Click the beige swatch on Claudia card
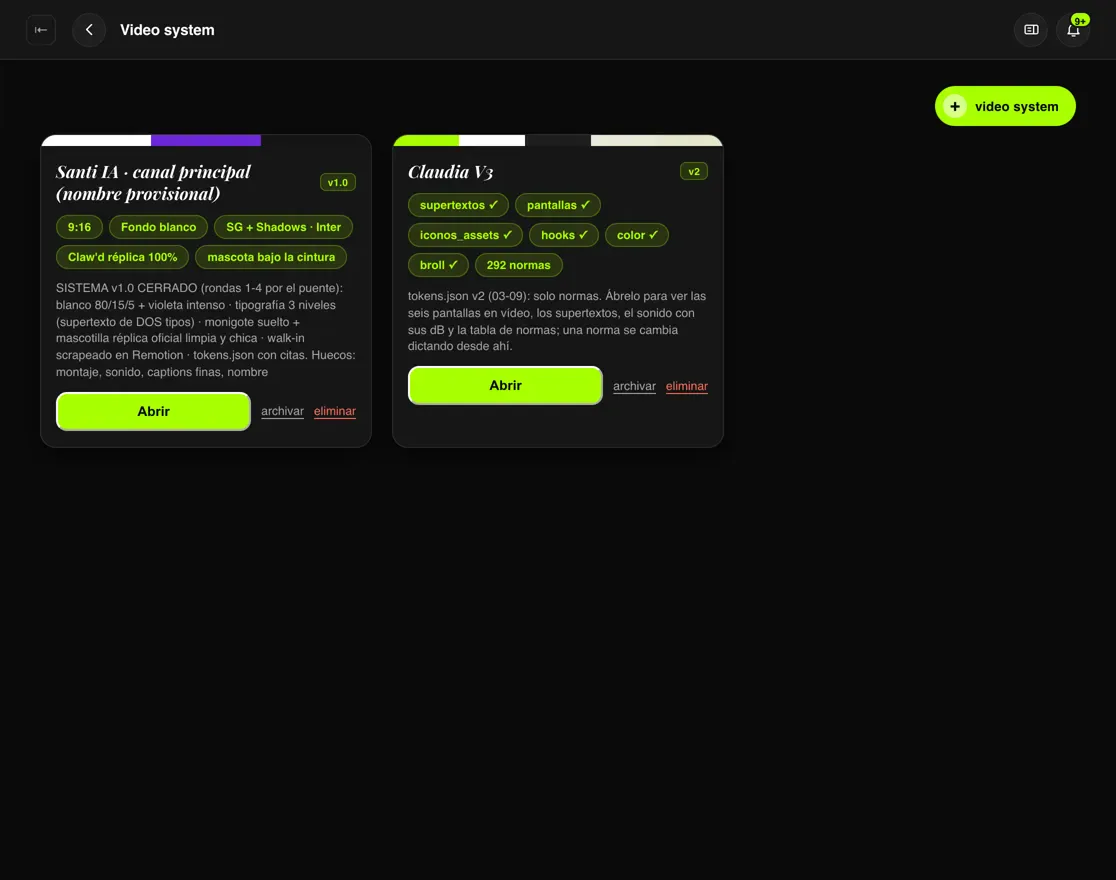1116x880 pixels. [656, 140]
